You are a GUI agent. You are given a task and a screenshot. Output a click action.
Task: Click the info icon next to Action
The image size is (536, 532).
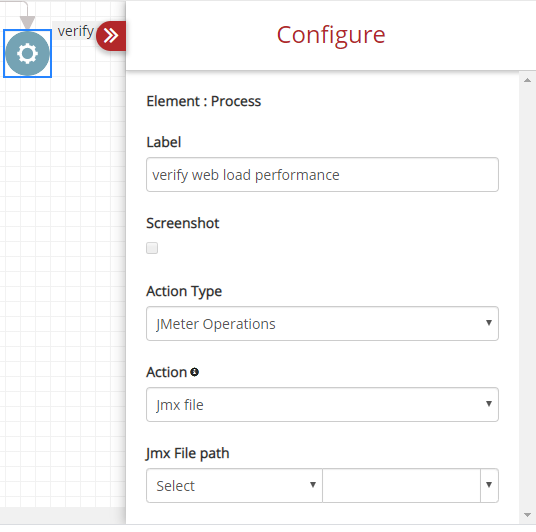tap(195, 372)
